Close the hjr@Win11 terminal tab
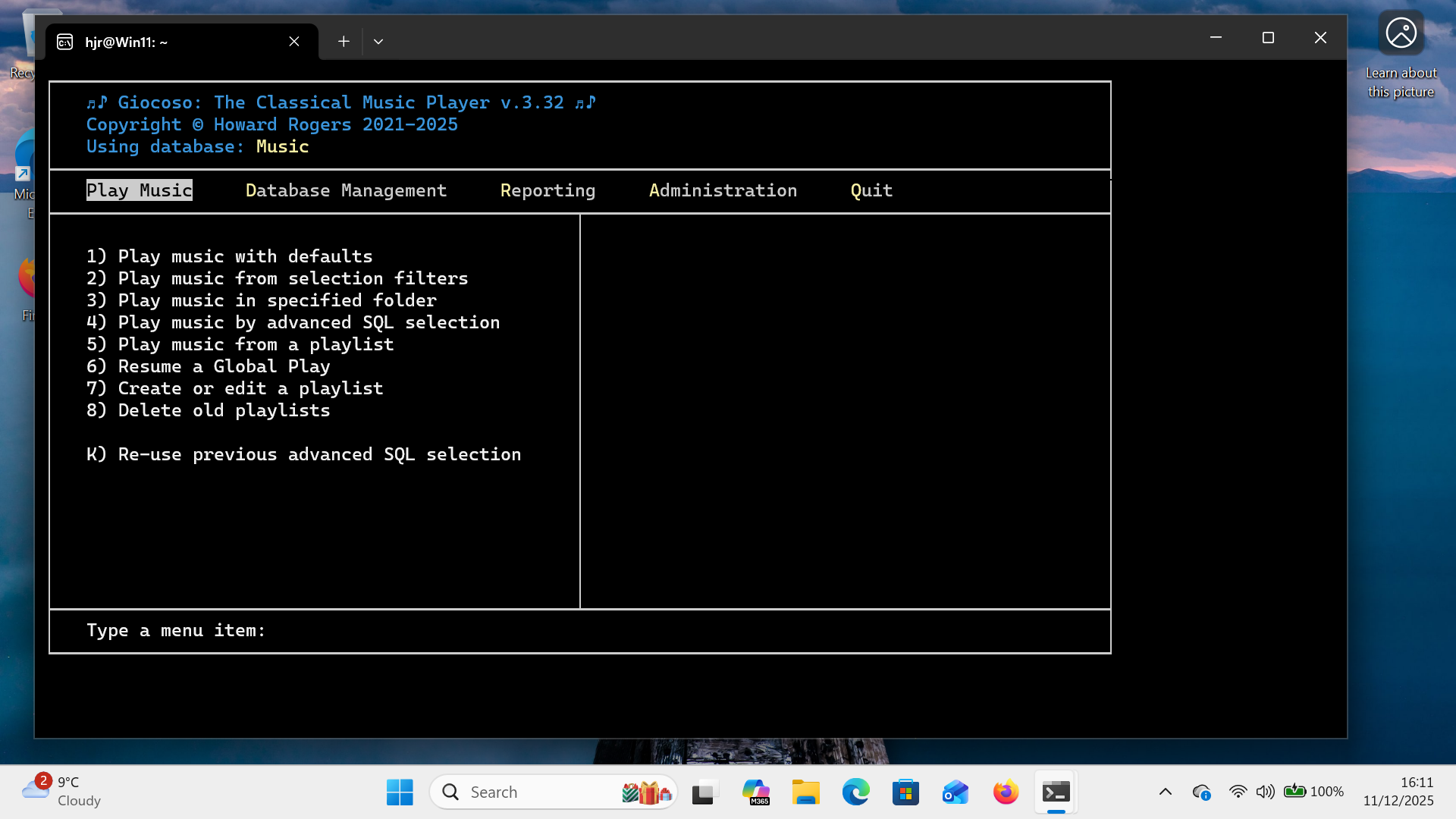The height and width of the screenshot is (819, 1456). (294, 42)
